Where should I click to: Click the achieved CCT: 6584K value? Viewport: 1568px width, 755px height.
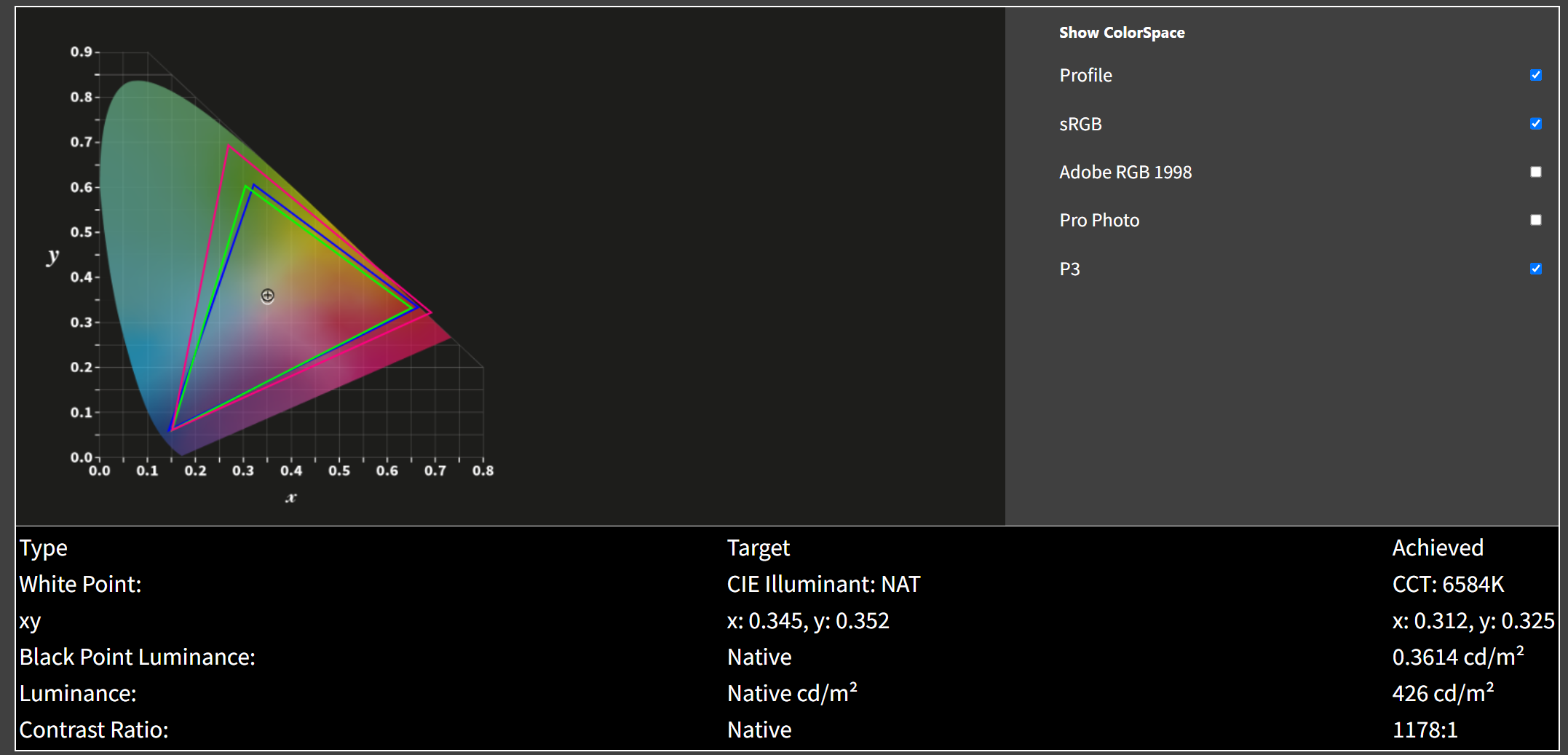tap(1447, 585)
